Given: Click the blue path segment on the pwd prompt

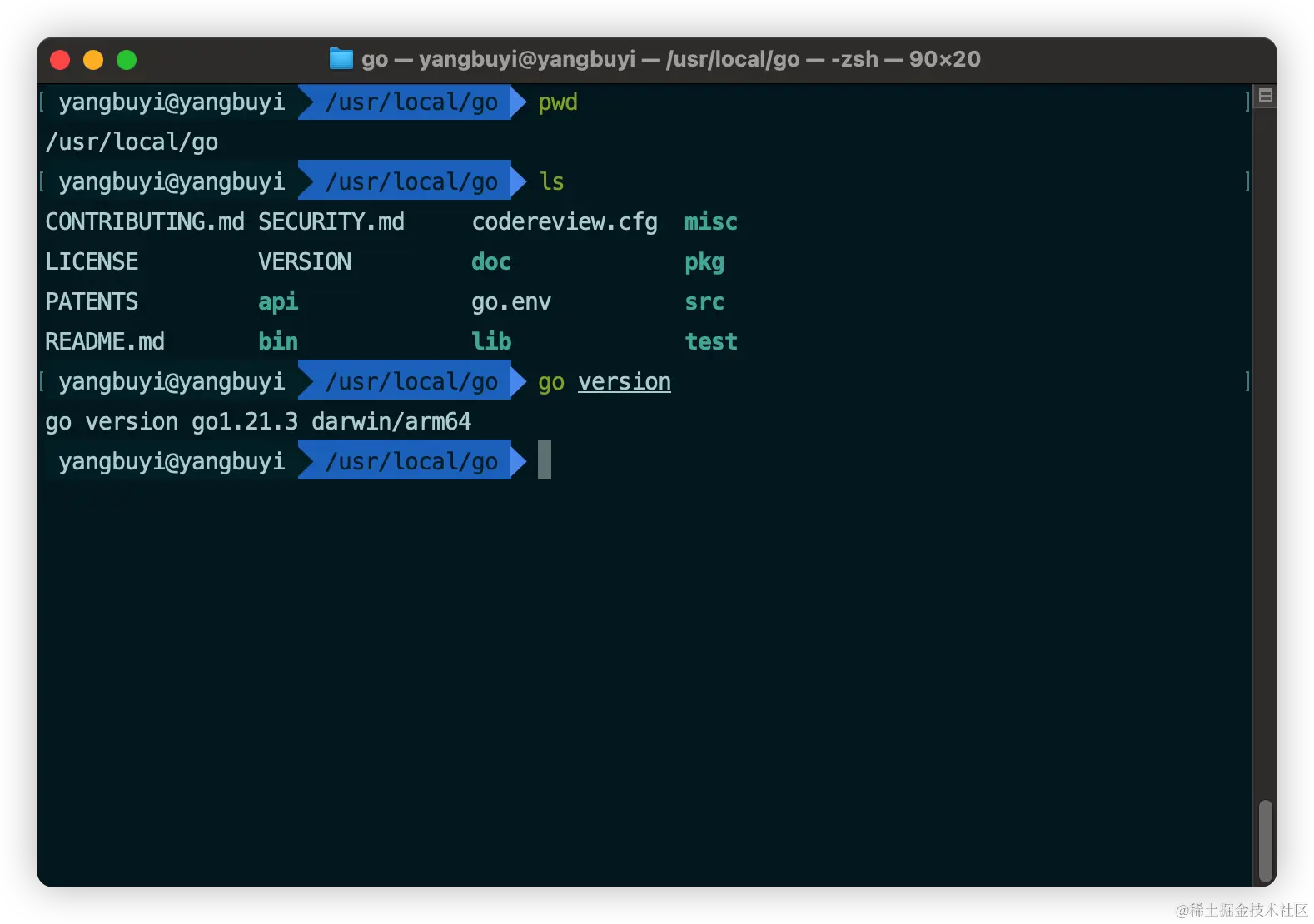Looking at the screenshot, I should 411,102.
